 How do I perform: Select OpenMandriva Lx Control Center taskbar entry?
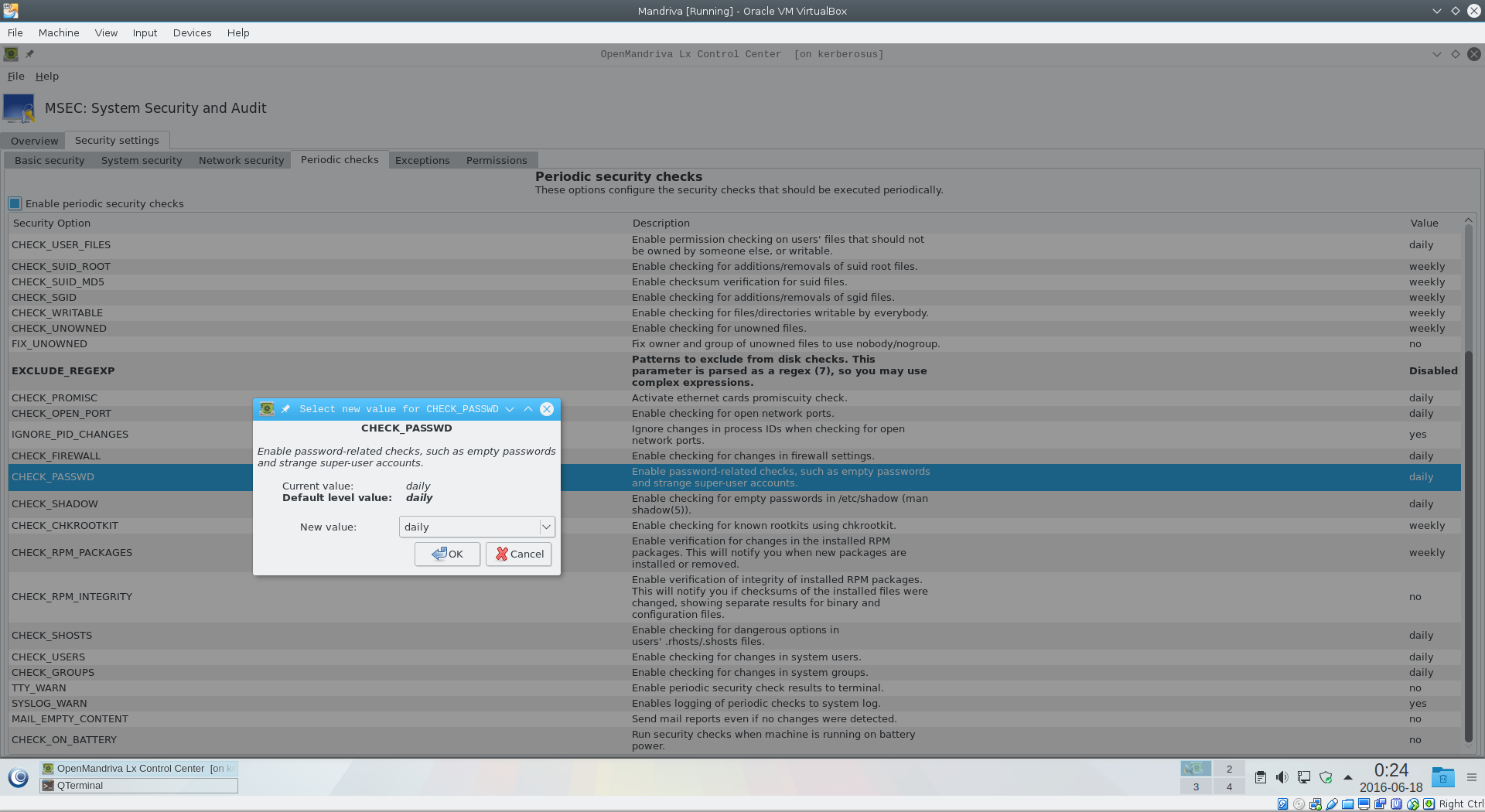tap(139, 769)
